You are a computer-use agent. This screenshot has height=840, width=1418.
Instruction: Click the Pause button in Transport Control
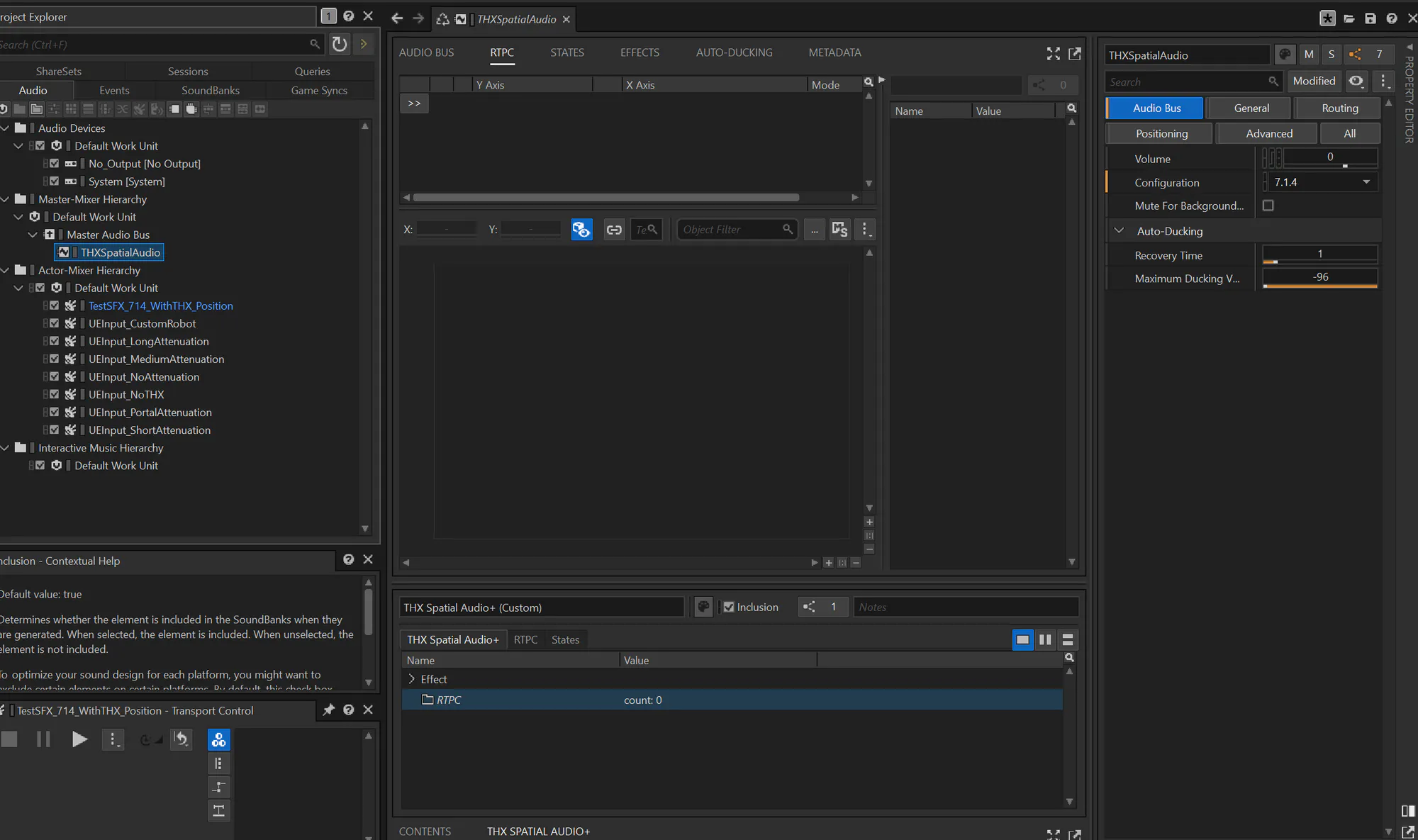[x=43, y=739]
